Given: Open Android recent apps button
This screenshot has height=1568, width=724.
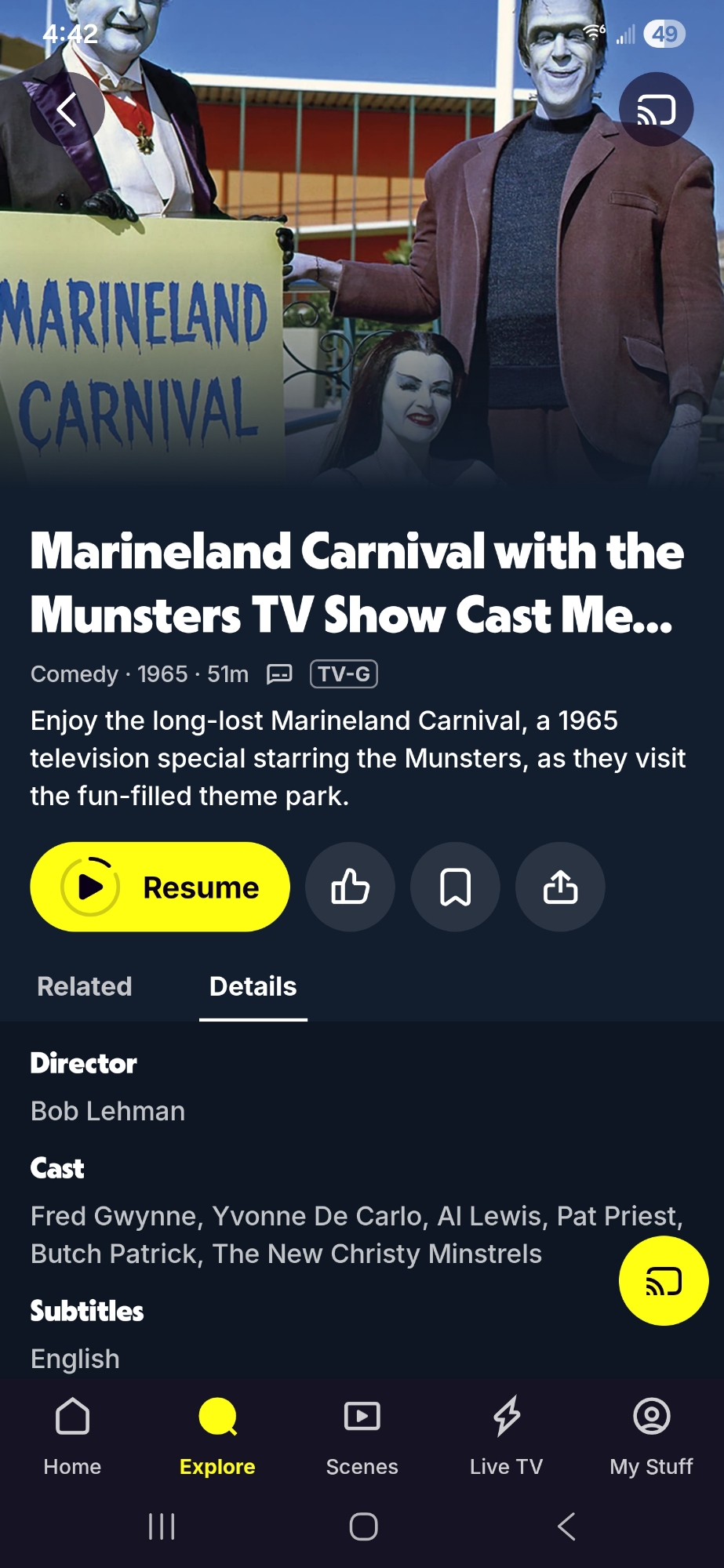Looking at the screenshot, I should coord(162,1526).
